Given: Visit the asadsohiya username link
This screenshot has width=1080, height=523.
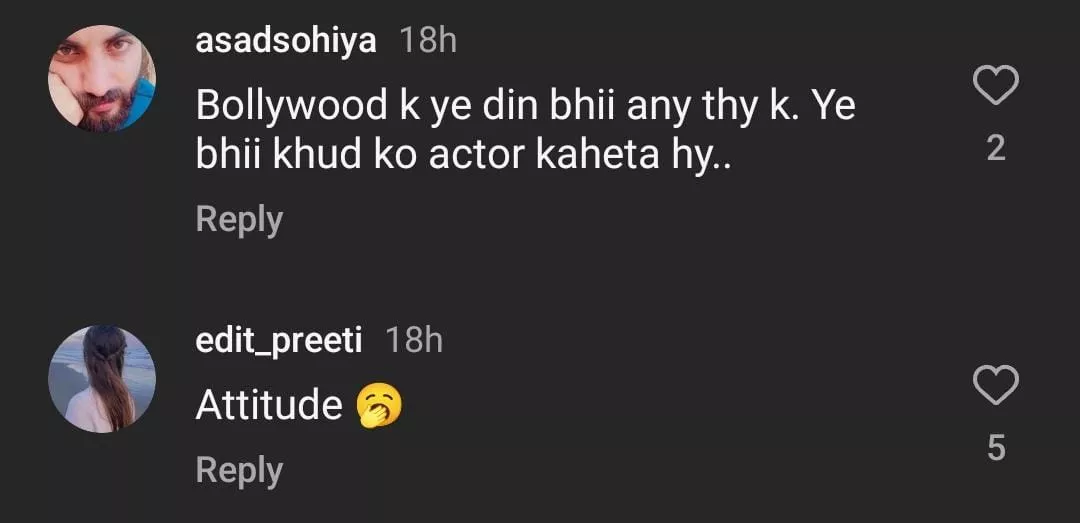Looking at the screenshot, I should click(x=286, y=42).
